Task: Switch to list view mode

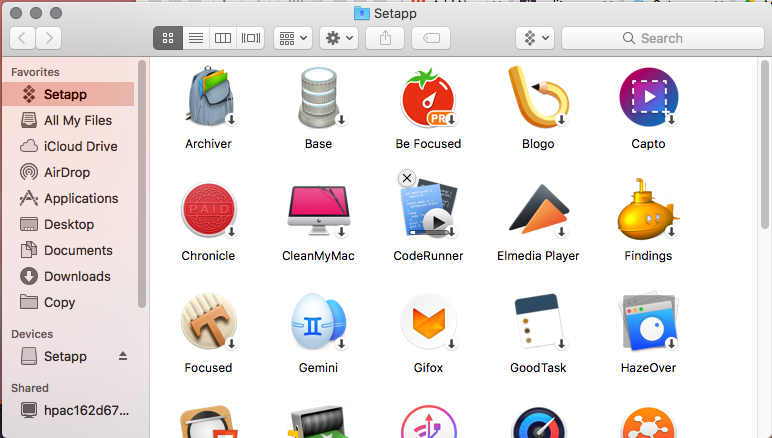Action: pyautogui.click(x=195, y=38)
